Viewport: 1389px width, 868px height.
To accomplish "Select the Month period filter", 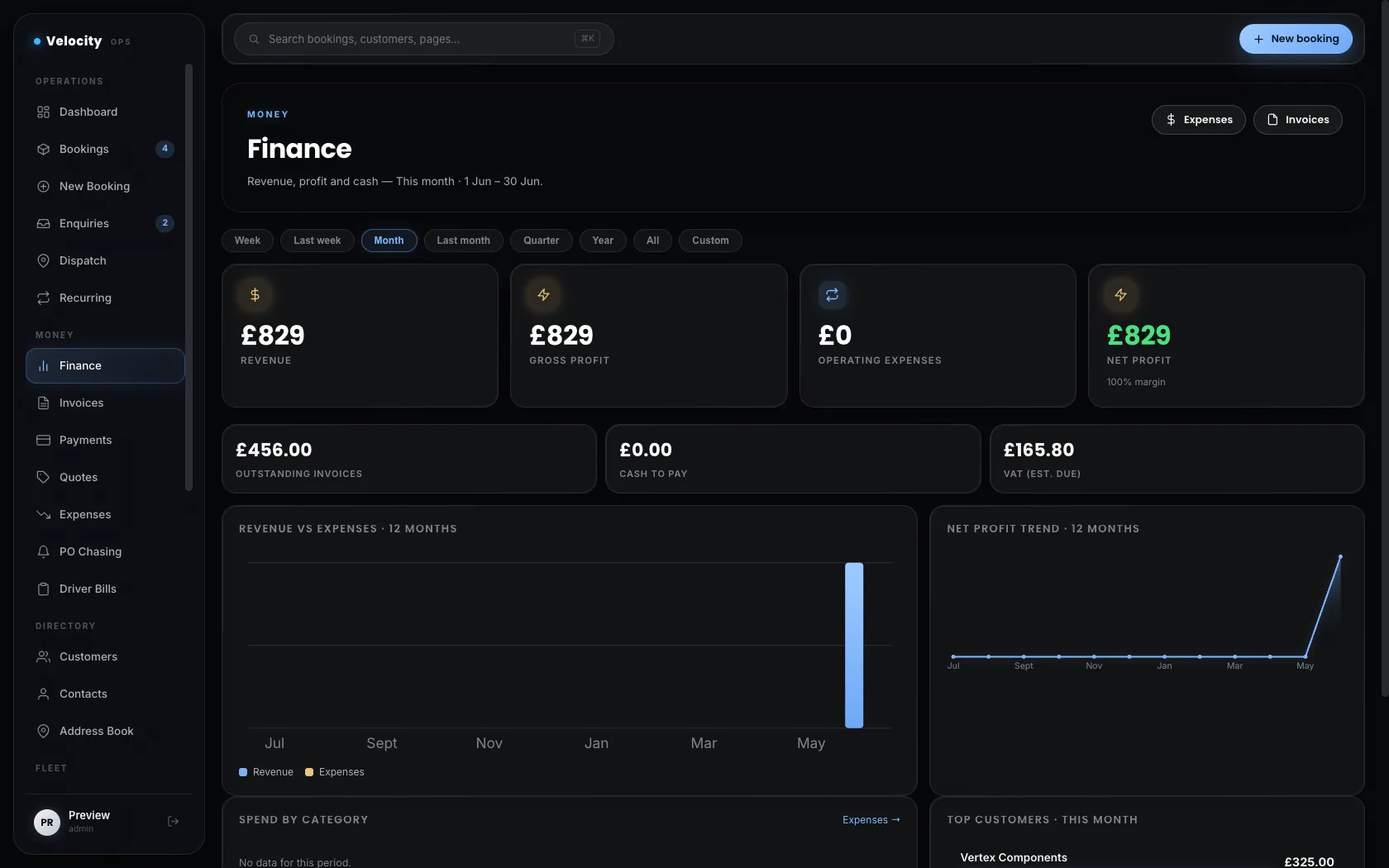I will [389, 241].
